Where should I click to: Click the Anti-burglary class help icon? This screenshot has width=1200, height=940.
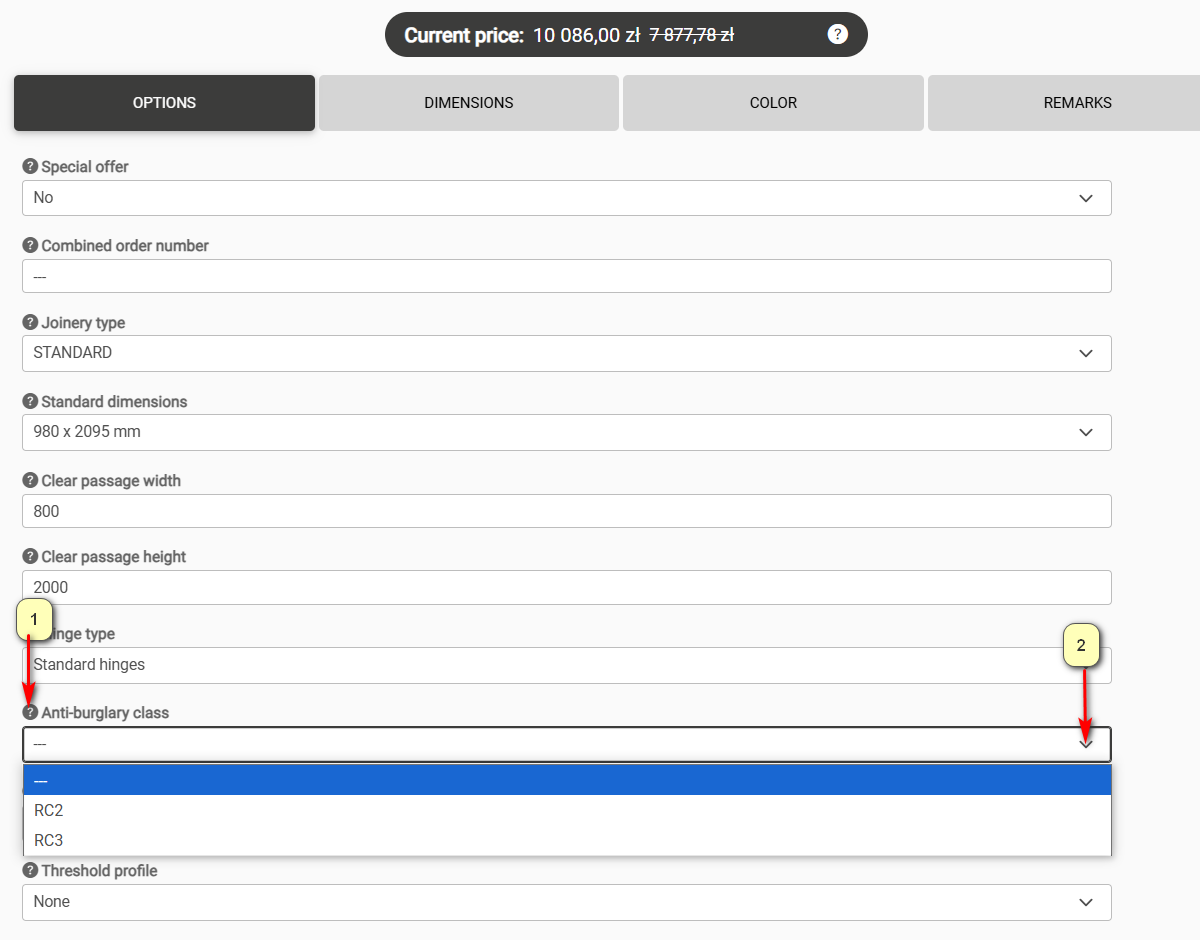30,713
